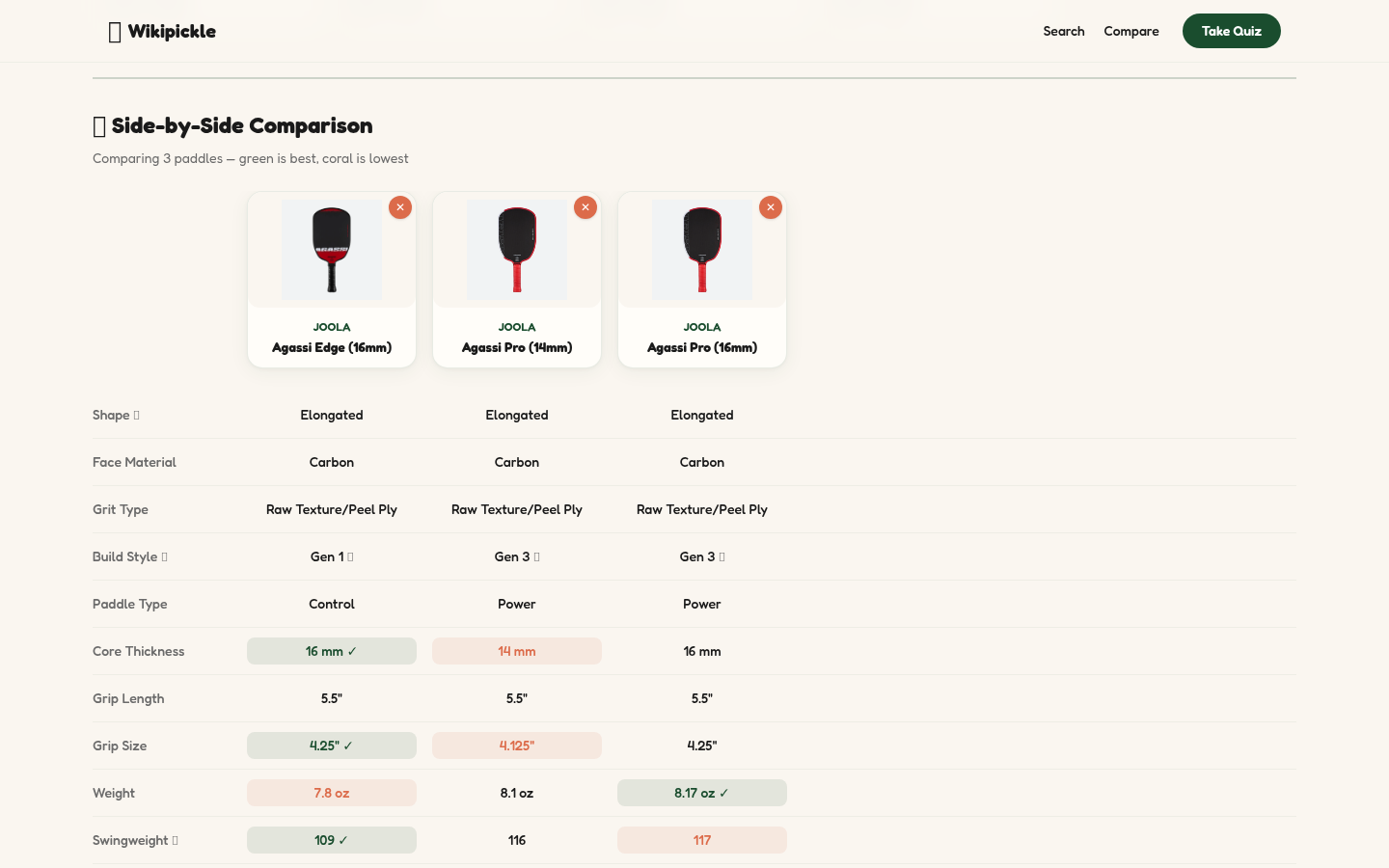Click the Agassi Pro (16mm) paddle thumbnail
The image size is (1389, 868).
point(702,250)
